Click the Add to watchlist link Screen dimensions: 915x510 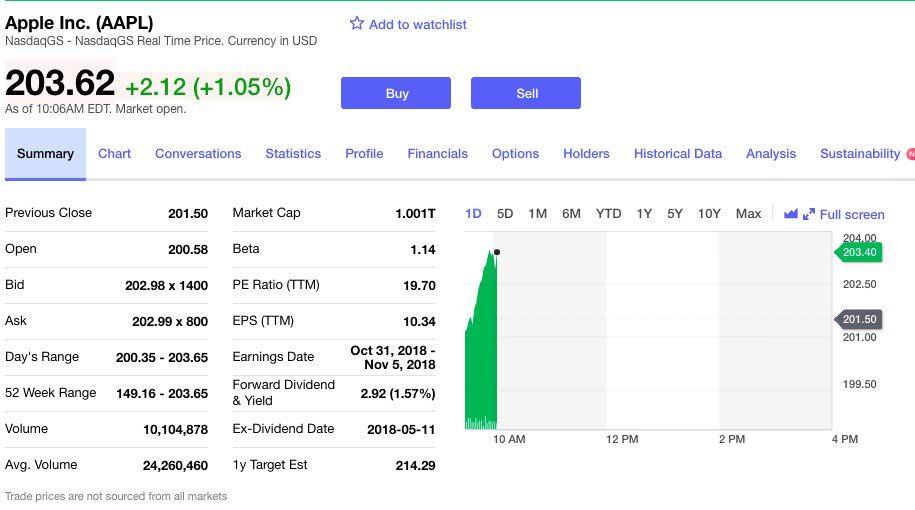point(417,25)
